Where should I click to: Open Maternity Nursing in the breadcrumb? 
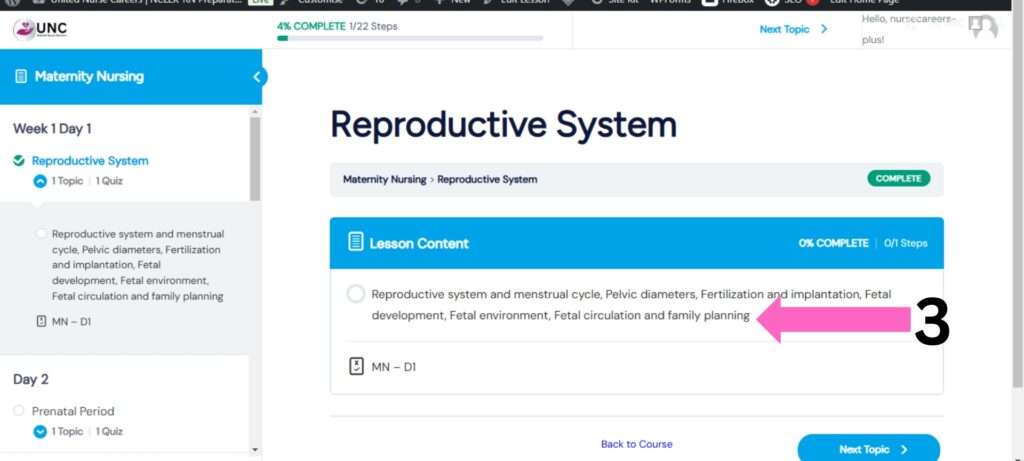pos(383,180)
